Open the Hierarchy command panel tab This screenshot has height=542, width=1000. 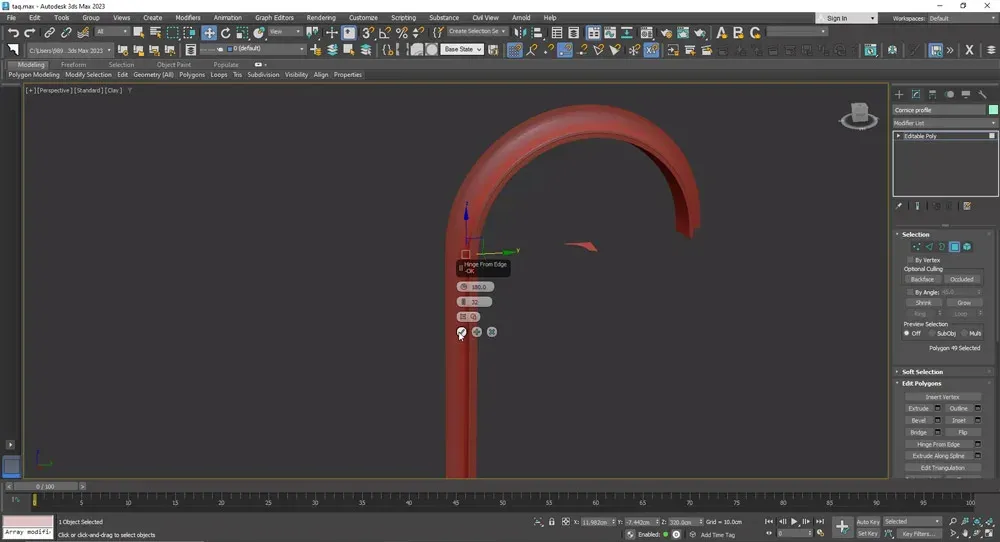932,94
